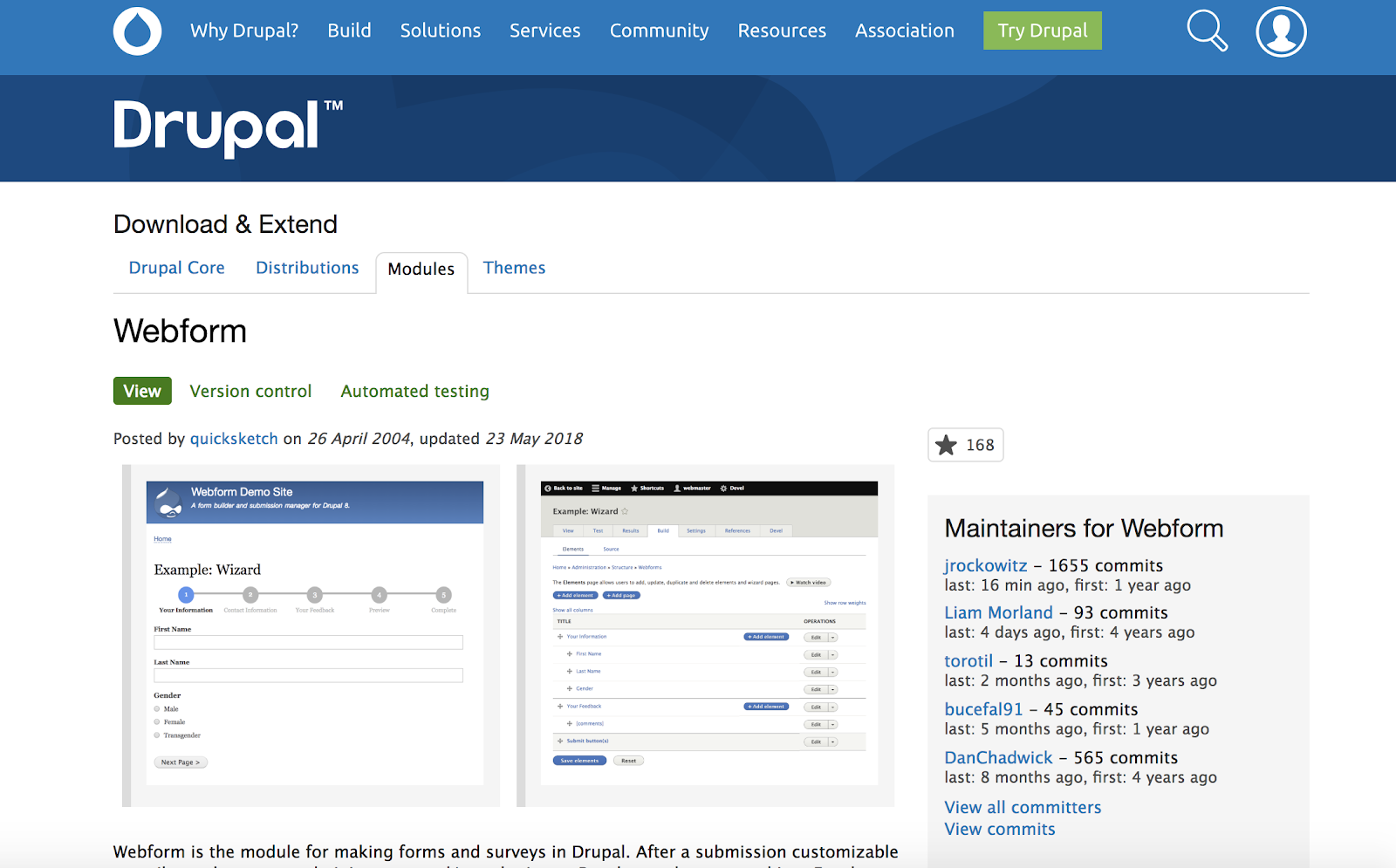Switch to the Themes tab

point(514,267)
